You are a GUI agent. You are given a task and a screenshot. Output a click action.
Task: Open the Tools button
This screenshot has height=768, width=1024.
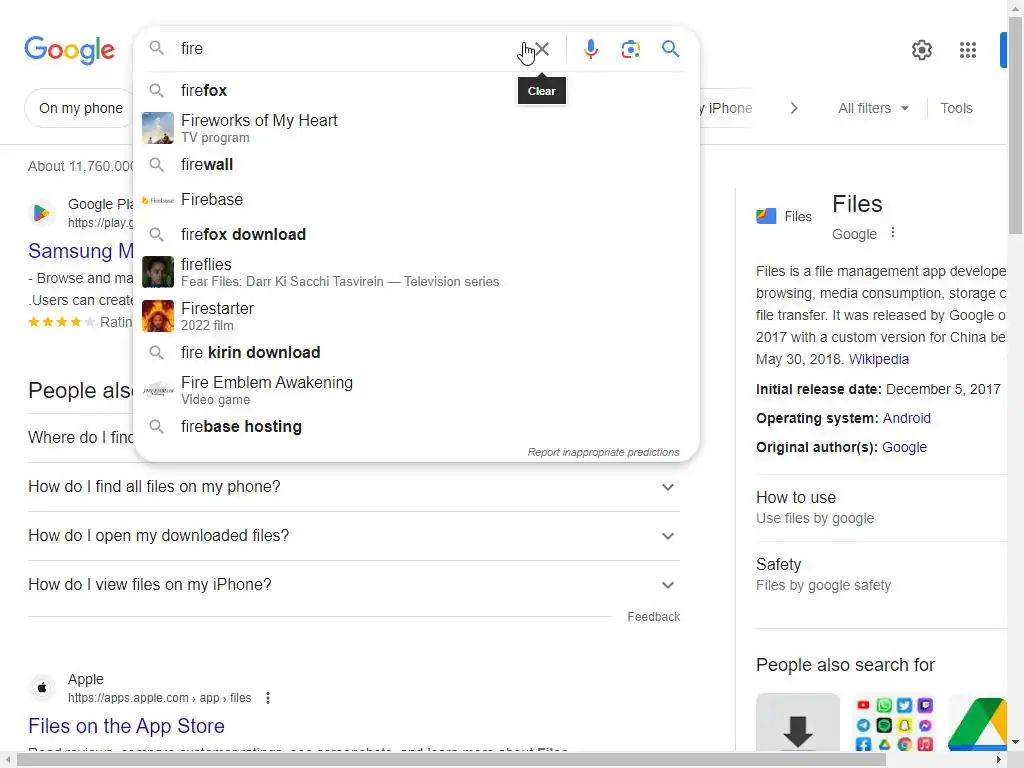tap(956, 108)
